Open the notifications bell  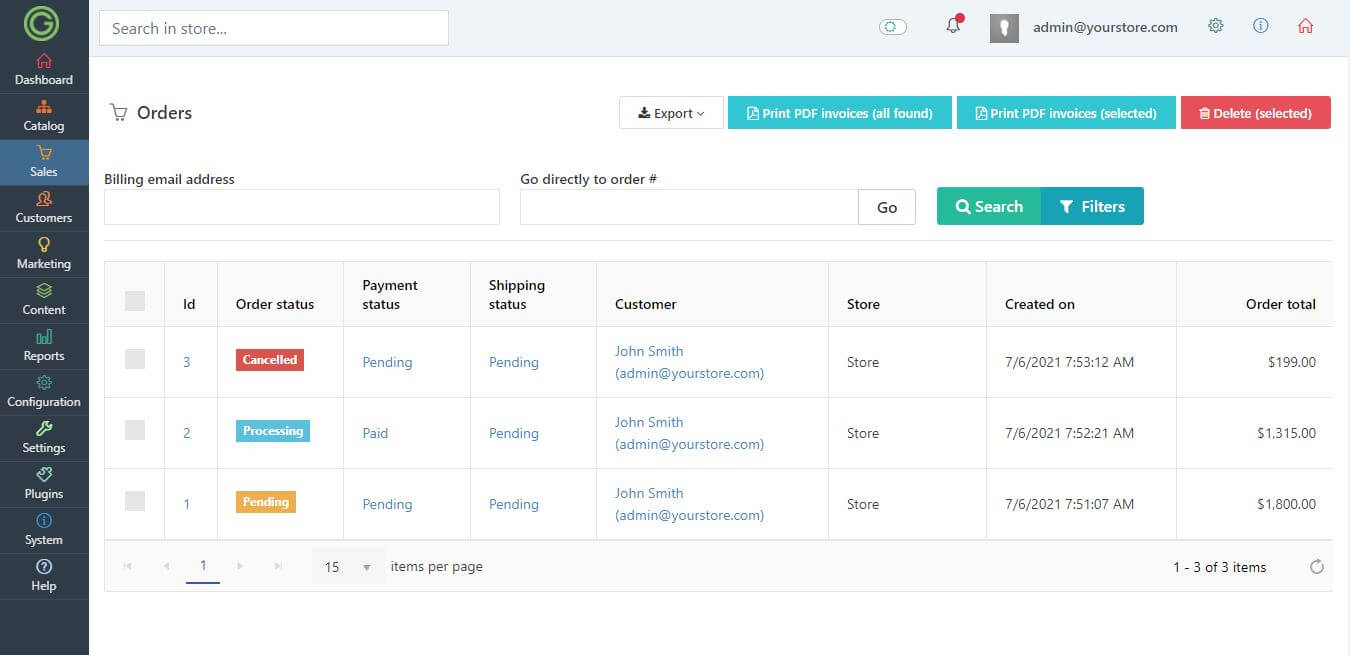click(x=953, y=26)
